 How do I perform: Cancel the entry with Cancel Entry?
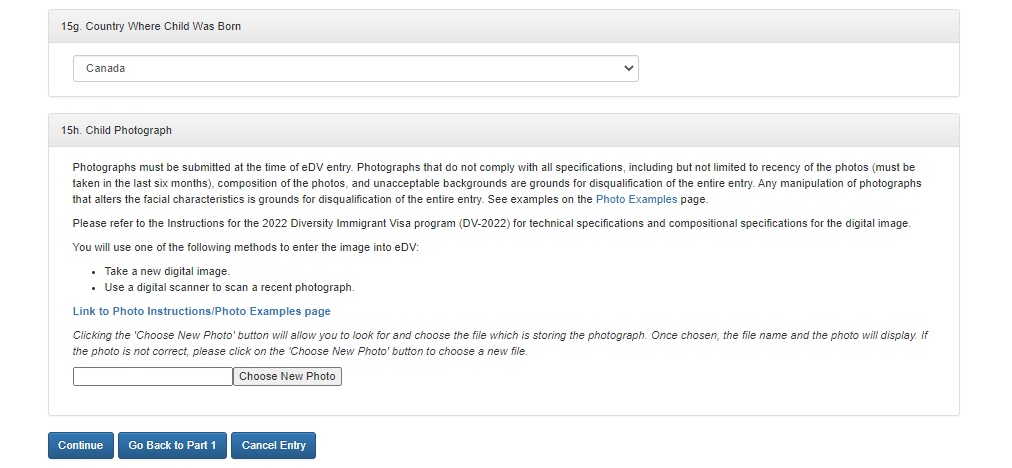pyautogui.click(x=273, y=445)
